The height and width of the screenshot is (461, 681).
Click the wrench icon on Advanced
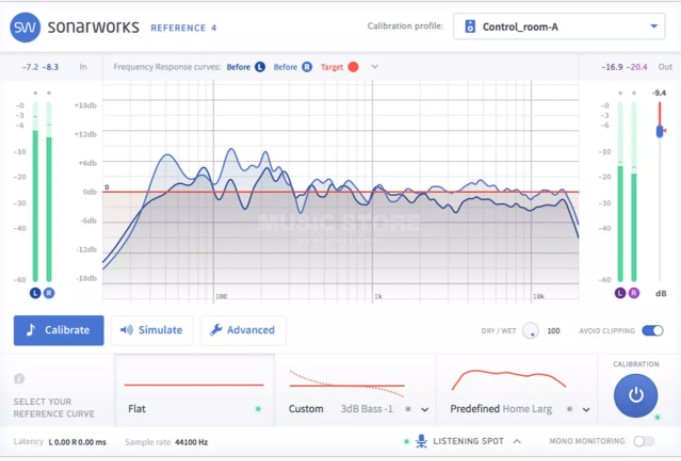216,330
